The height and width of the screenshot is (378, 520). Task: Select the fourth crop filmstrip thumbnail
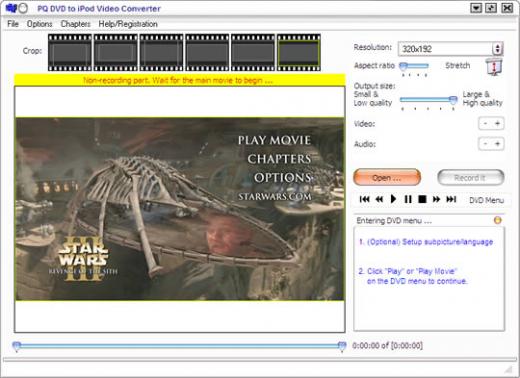point(207,52)
